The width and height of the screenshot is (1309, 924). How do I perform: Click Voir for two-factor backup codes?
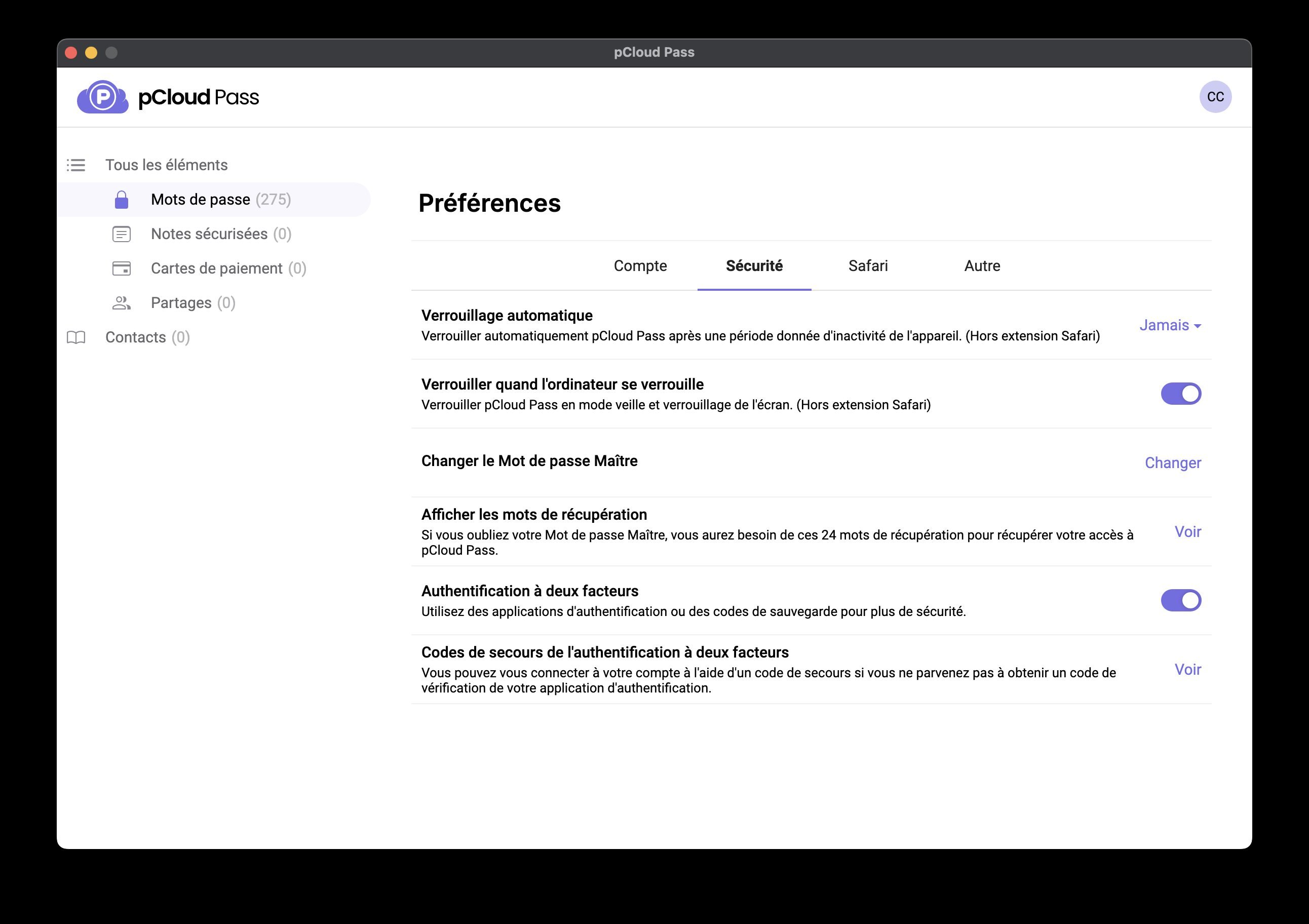[1187, 670]
